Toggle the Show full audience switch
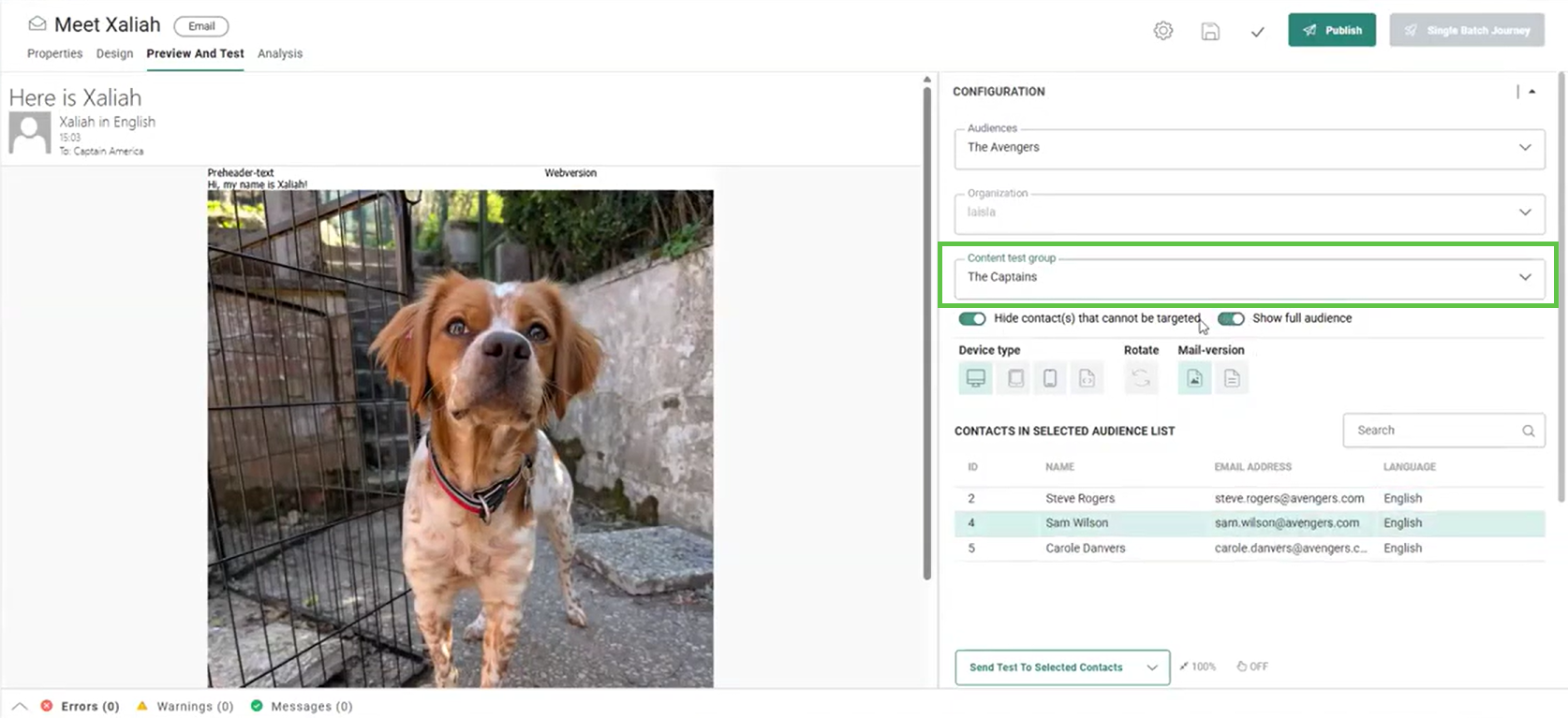 1231,318
